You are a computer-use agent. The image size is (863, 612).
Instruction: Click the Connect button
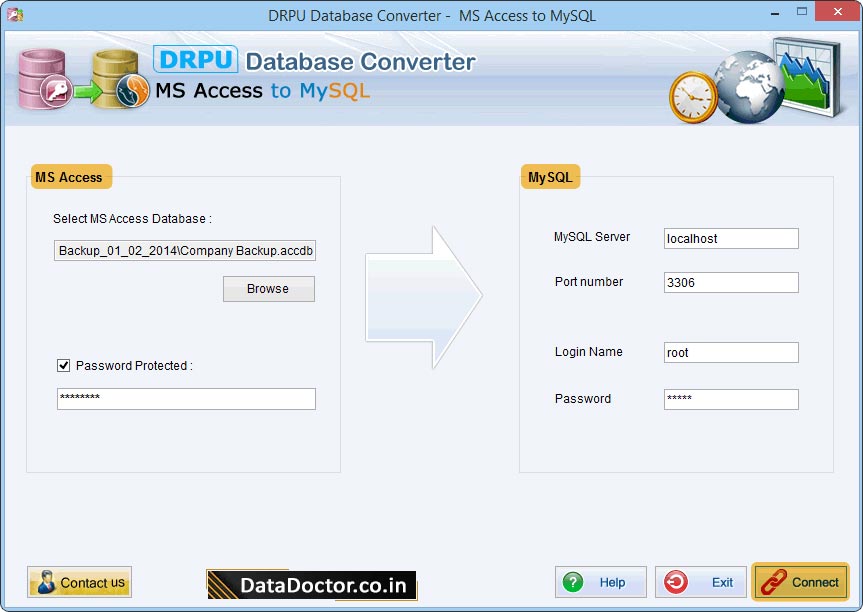(800, 582)
